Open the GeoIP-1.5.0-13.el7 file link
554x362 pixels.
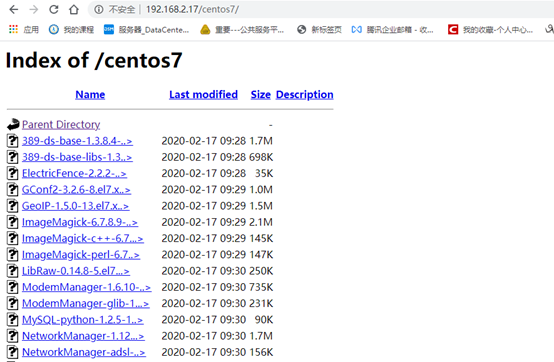click(x=75, y=206)
